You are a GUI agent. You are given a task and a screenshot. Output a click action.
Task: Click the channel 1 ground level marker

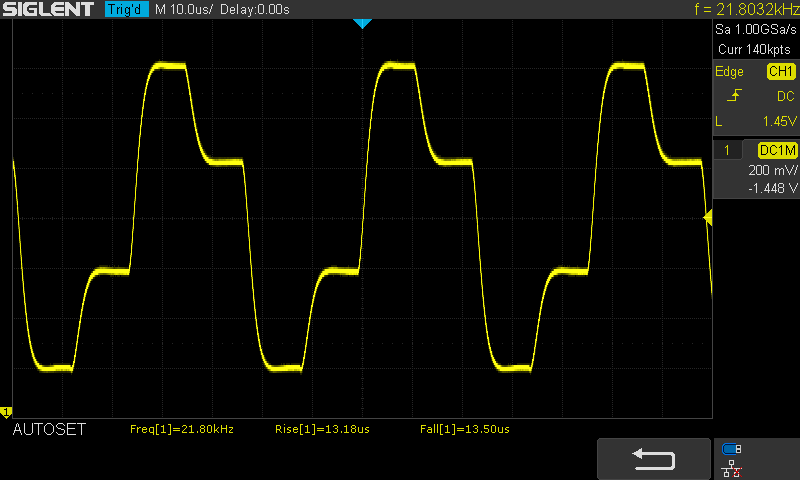pos(6,412)
